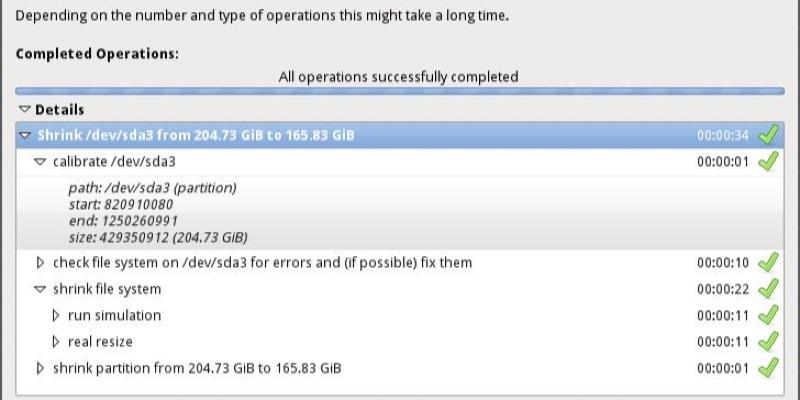Click checkmark on run simulation row
This screenshot has width=800, height=400.
click(x=768, y=315)
